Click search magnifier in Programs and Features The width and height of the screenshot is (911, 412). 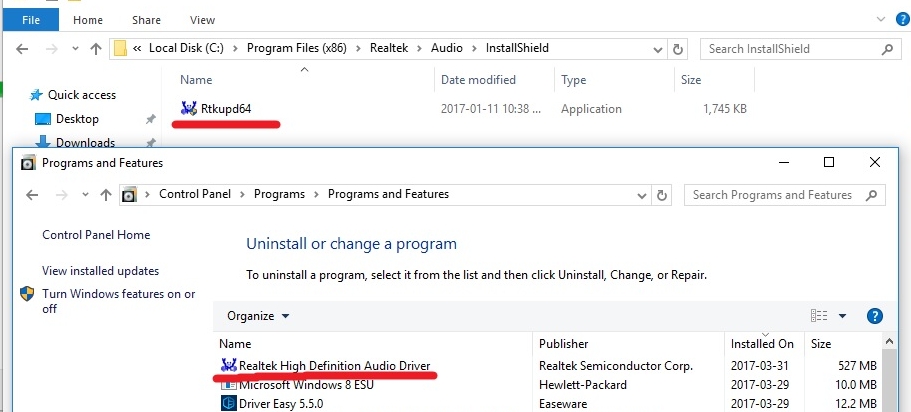871,195
